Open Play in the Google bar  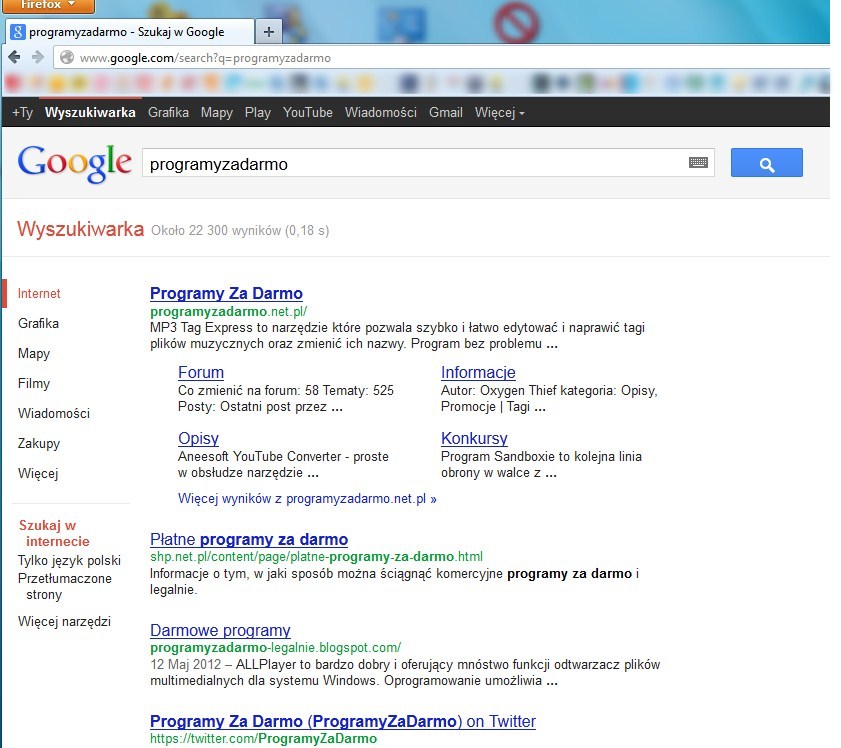tap(257, 113)
